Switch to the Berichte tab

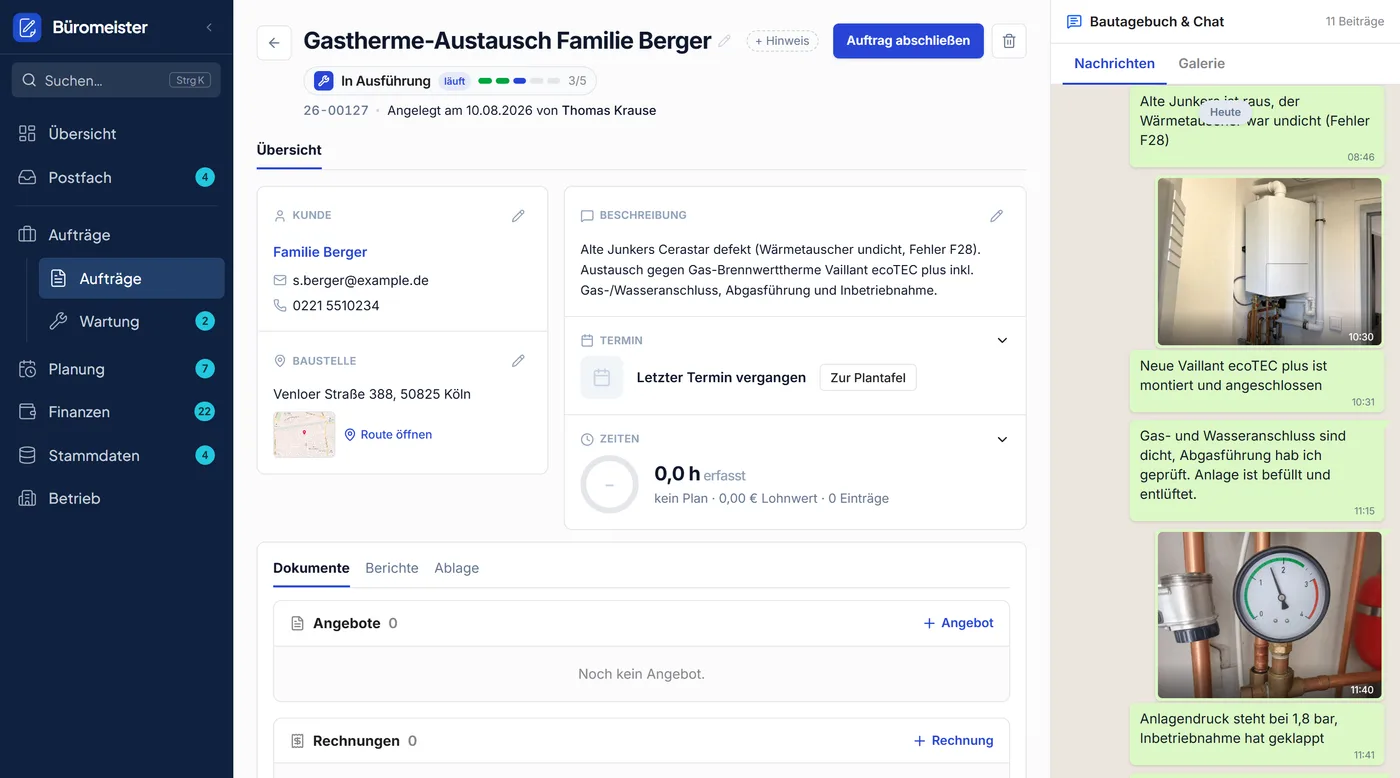click(392, 568)
